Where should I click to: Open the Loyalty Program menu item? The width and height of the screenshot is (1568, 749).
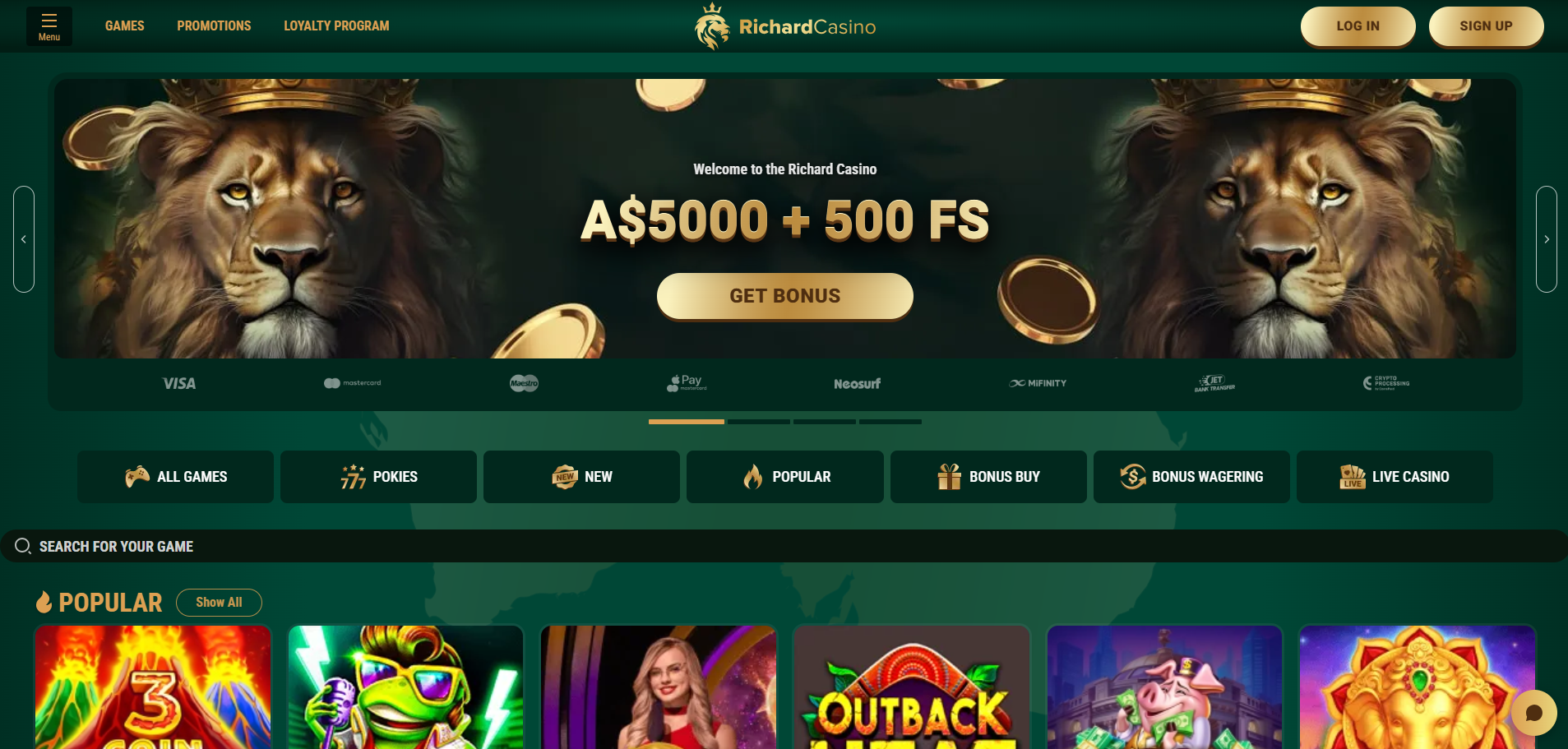(336, 26)
